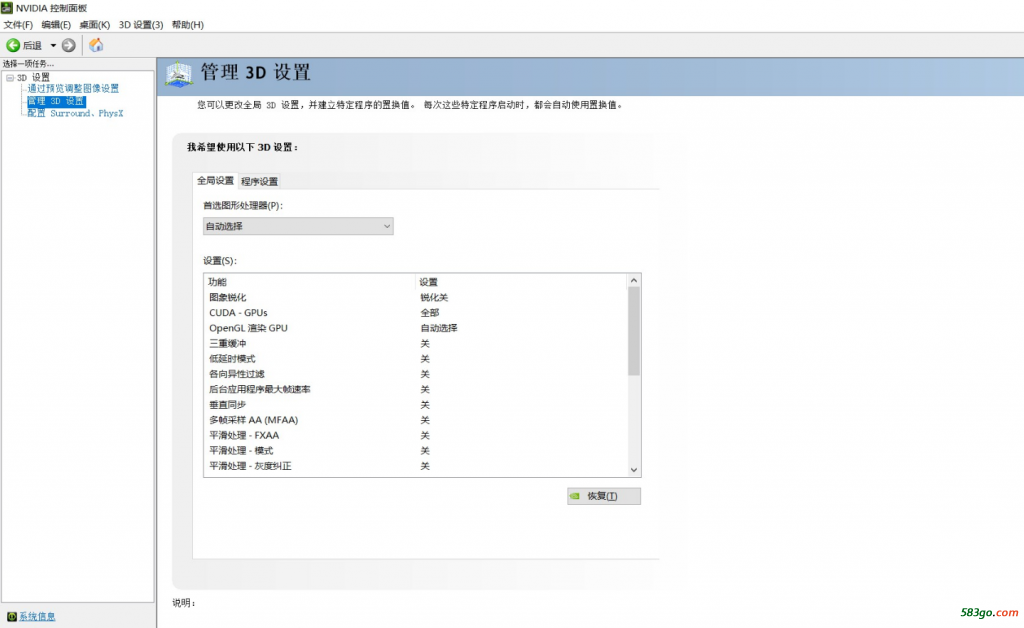Open the 帮助(H) menu

point(187,25)
